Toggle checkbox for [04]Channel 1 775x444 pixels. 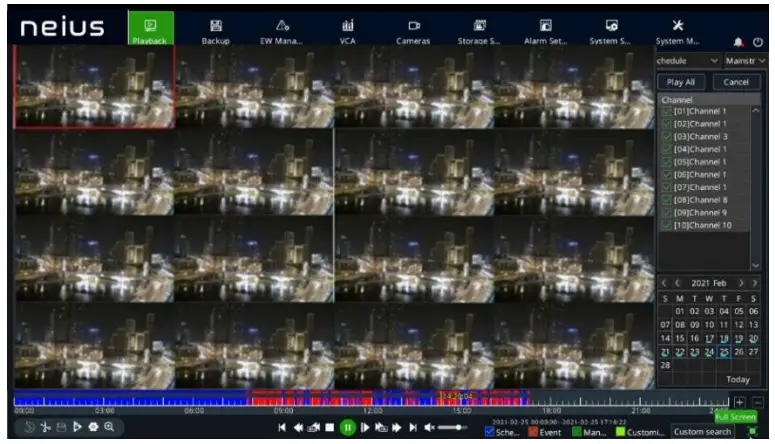[667, 149]
